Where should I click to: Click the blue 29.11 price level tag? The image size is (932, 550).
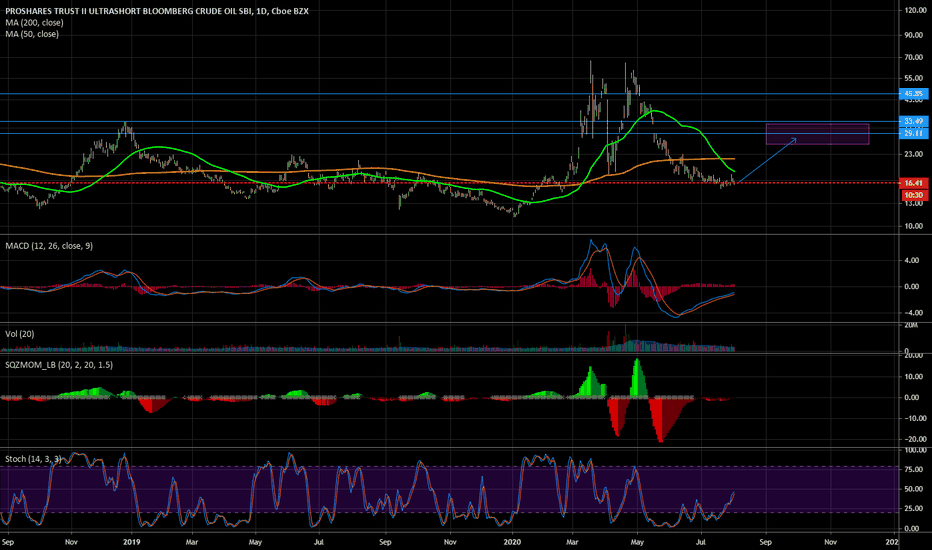(914, 133)
